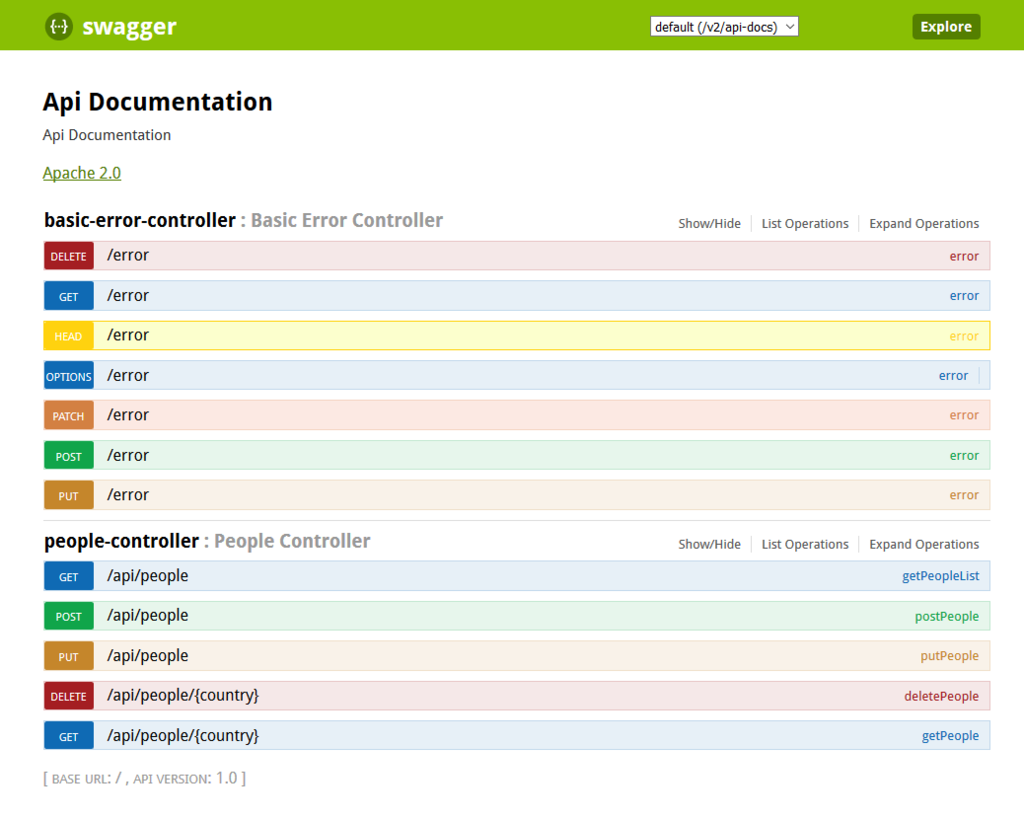Expand /api/people/{country} path in GET row

point(183,736)
